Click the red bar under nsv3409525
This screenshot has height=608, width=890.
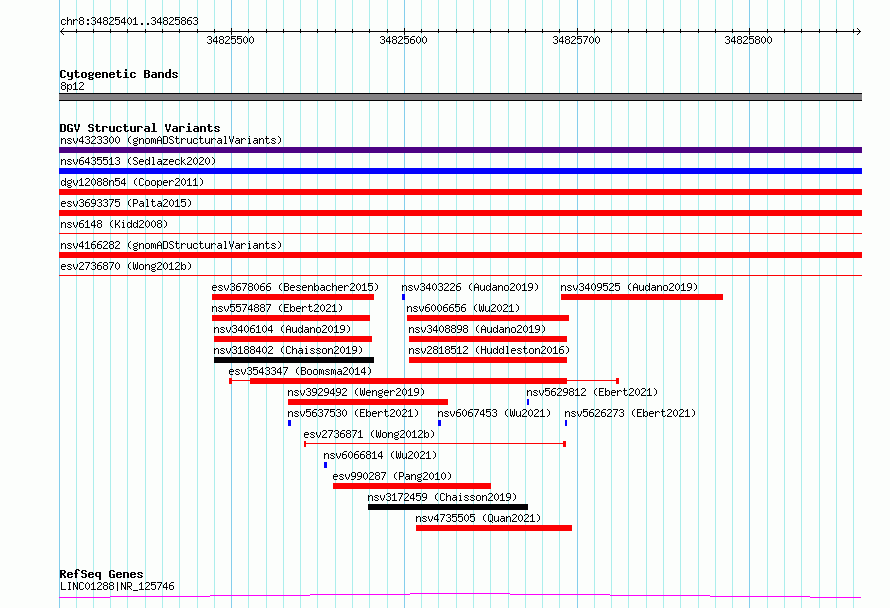[x=642, y=297]
